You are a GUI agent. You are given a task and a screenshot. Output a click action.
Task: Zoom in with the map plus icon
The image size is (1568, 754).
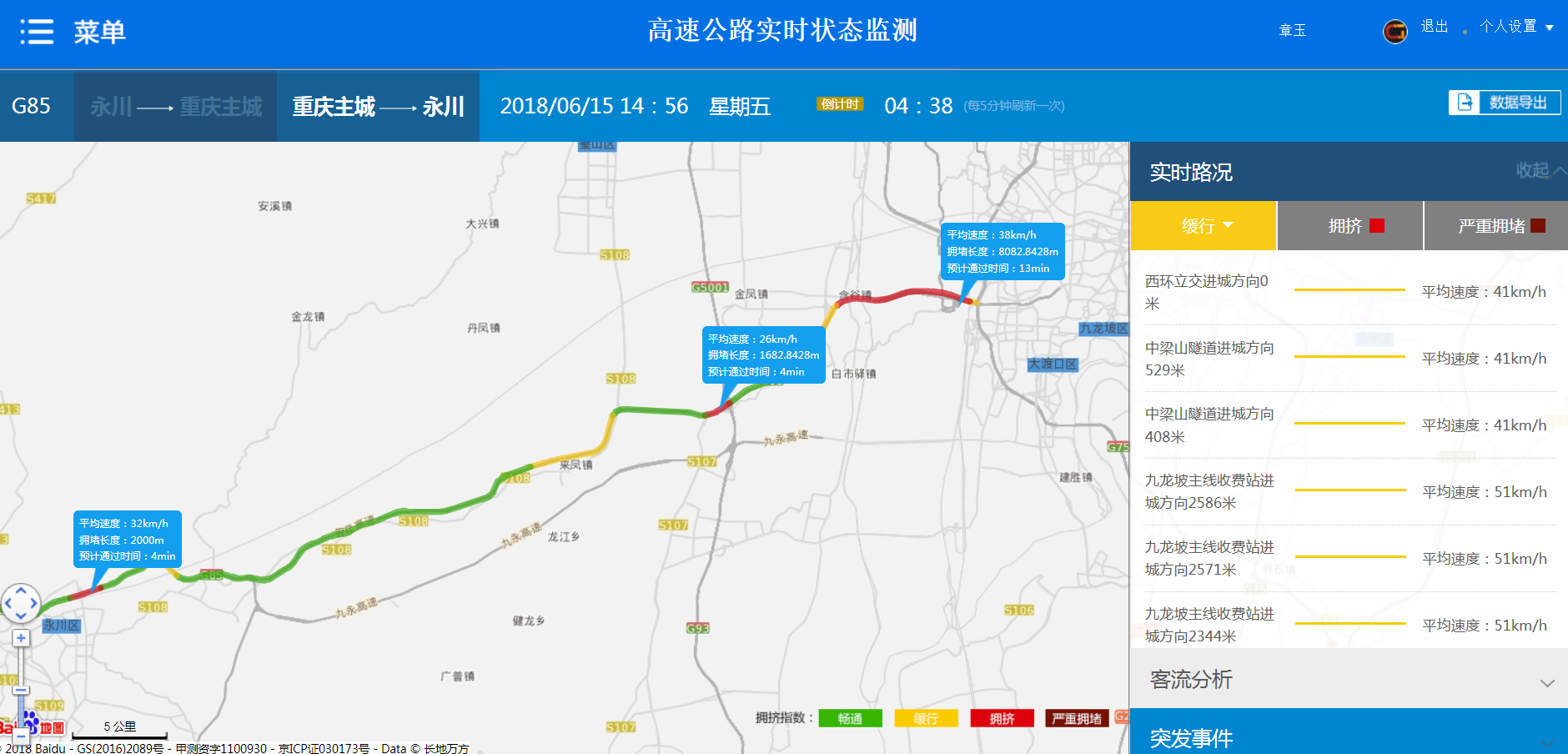(x=21, y=639)
